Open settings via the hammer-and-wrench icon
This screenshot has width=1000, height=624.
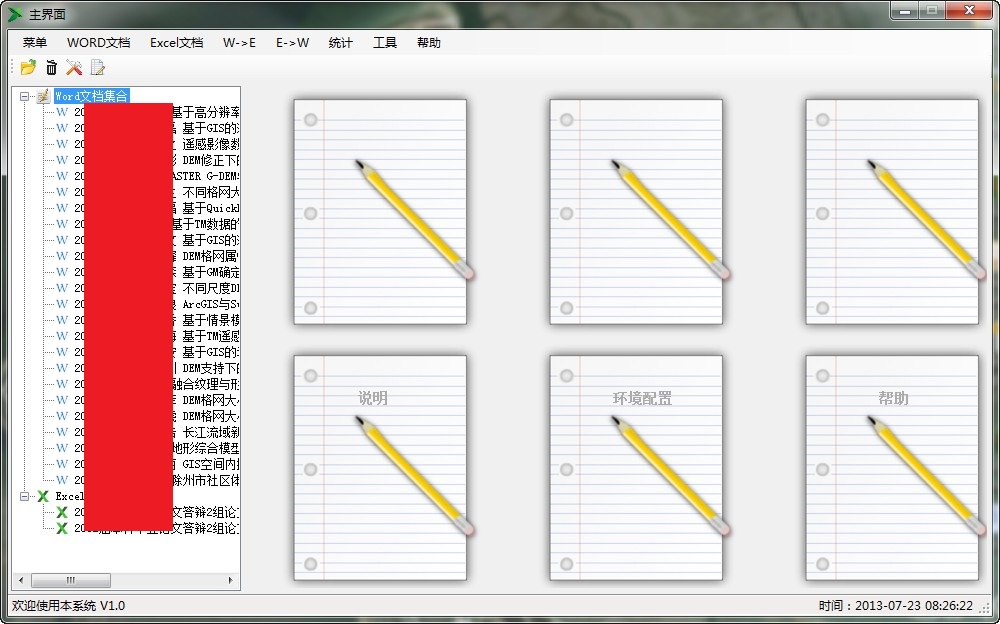[x=73, y=67]
